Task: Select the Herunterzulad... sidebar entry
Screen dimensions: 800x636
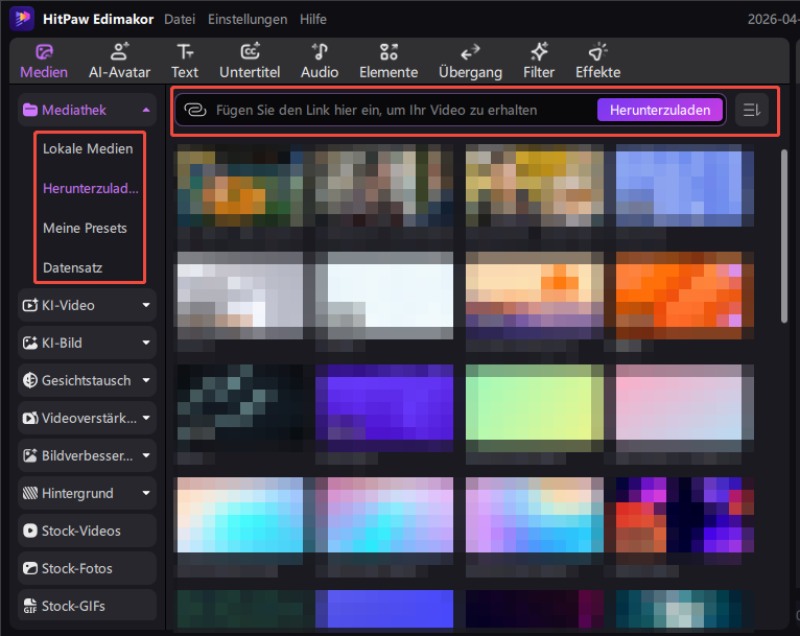Action: (x=91, y=188)
